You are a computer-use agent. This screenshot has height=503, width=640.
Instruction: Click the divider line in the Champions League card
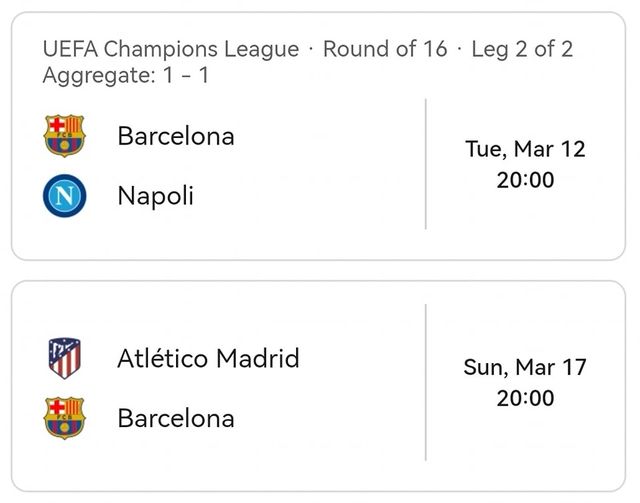pyautogui.click(x=426, y=164)
